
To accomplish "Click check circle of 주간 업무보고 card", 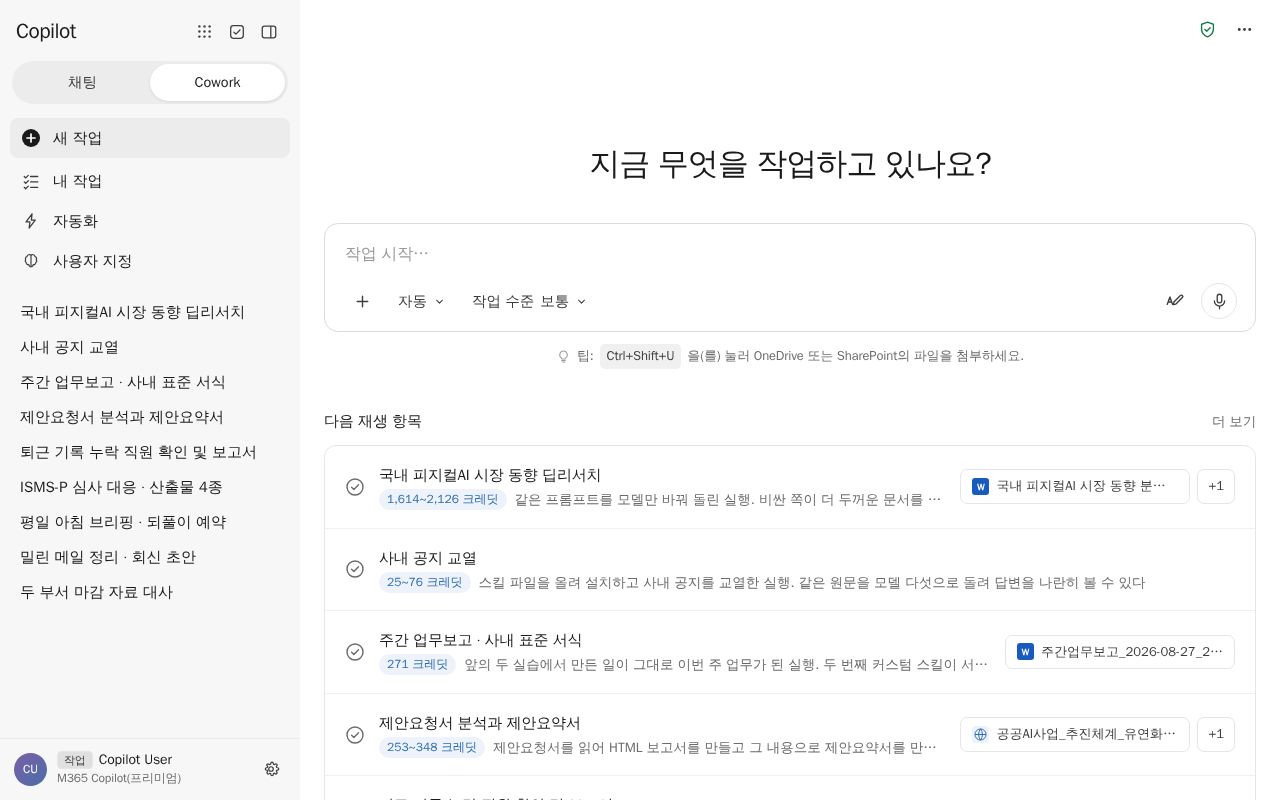I will pyautogui.click(x=355, y=652).
